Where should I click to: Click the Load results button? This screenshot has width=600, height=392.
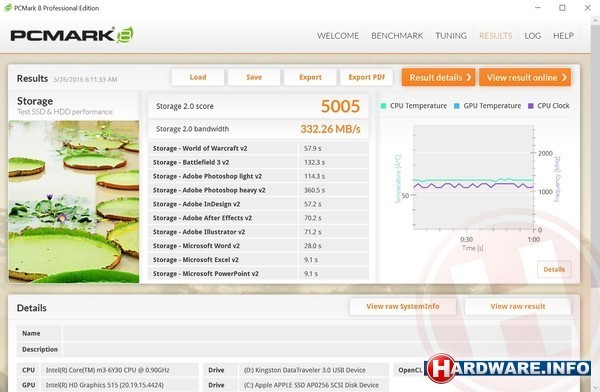pos(198,77)
